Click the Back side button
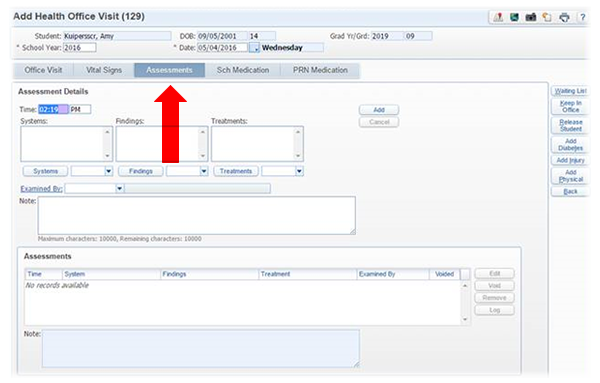The height and width of the screenshot is (383, 600). (x=570, y=192)
